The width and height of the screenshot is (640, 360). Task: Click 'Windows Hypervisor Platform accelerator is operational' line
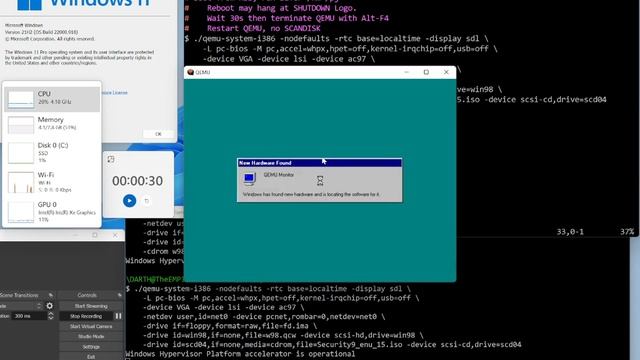[240, 354]
